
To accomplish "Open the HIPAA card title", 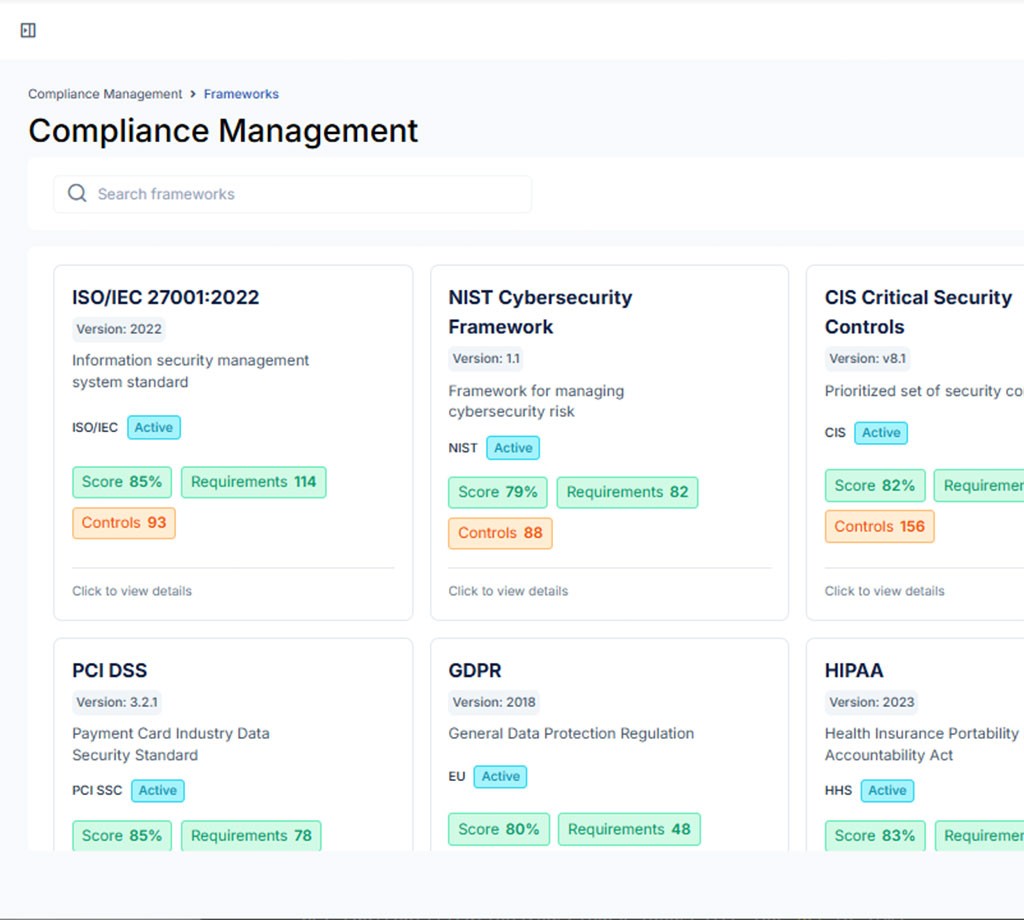I will click(854, 671).
